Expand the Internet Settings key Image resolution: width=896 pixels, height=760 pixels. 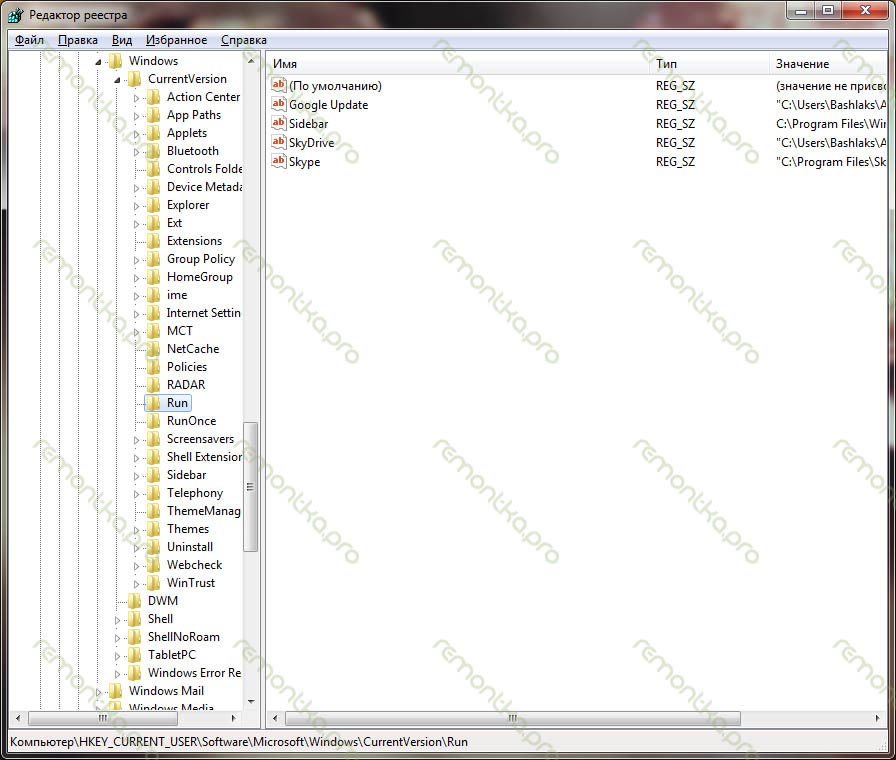coord(136,314)
